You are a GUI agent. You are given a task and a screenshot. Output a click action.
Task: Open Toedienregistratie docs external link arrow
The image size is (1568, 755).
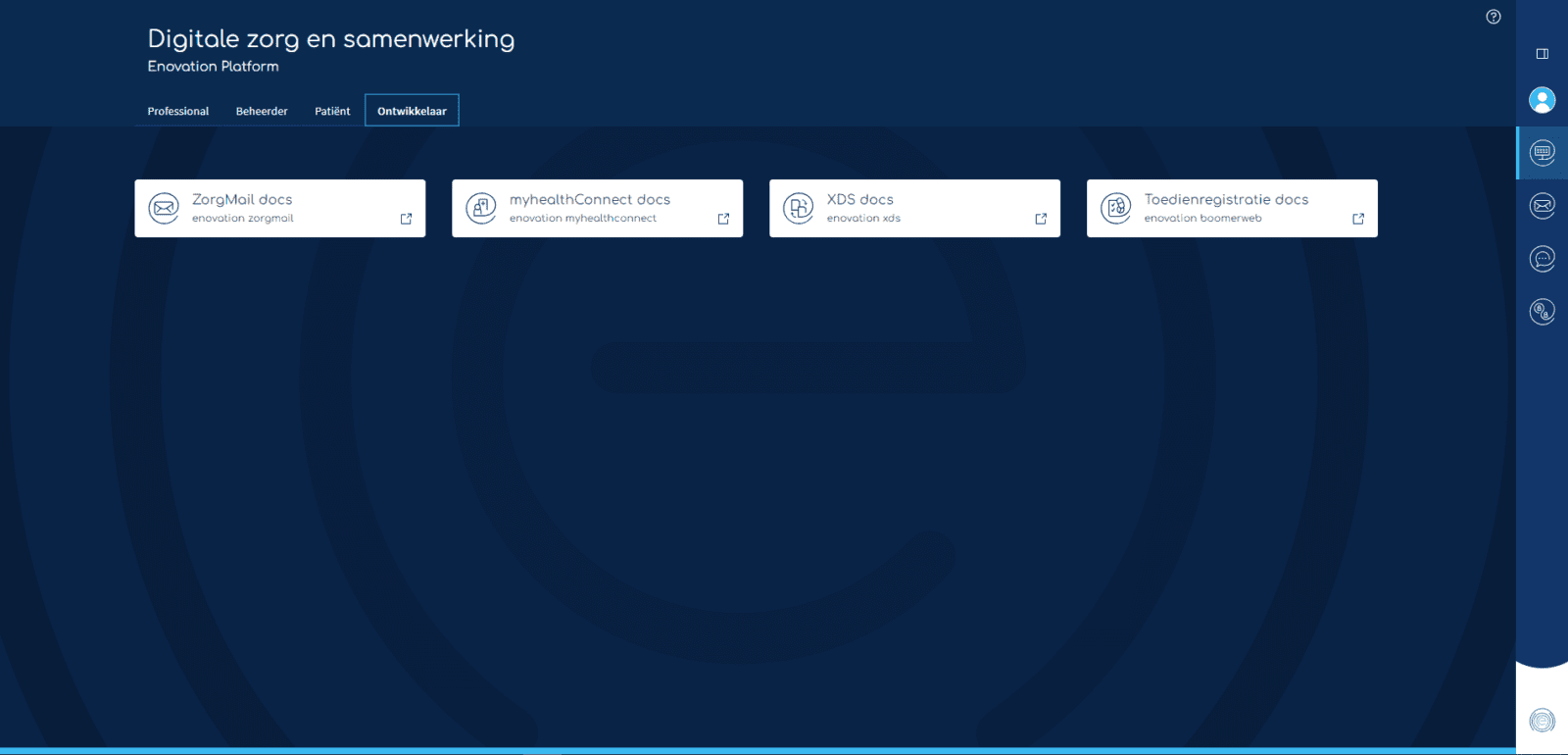click(x=1358, y=219)
